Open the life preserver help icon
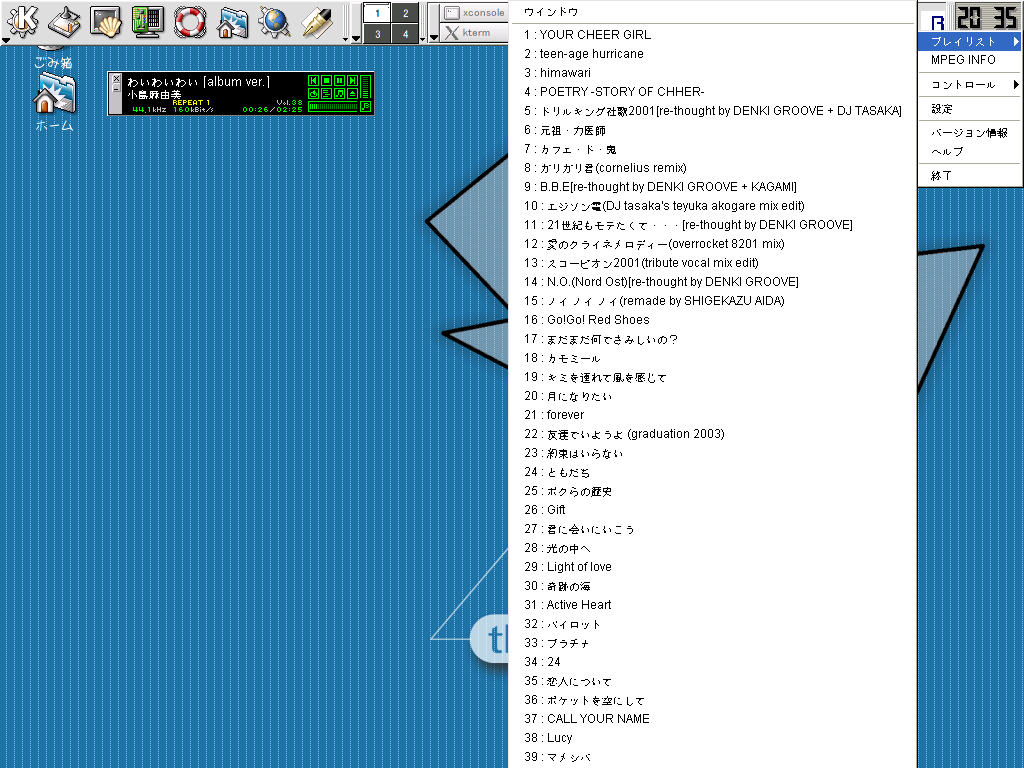The width and height of the screenshot is (1024, 768). 189,20
